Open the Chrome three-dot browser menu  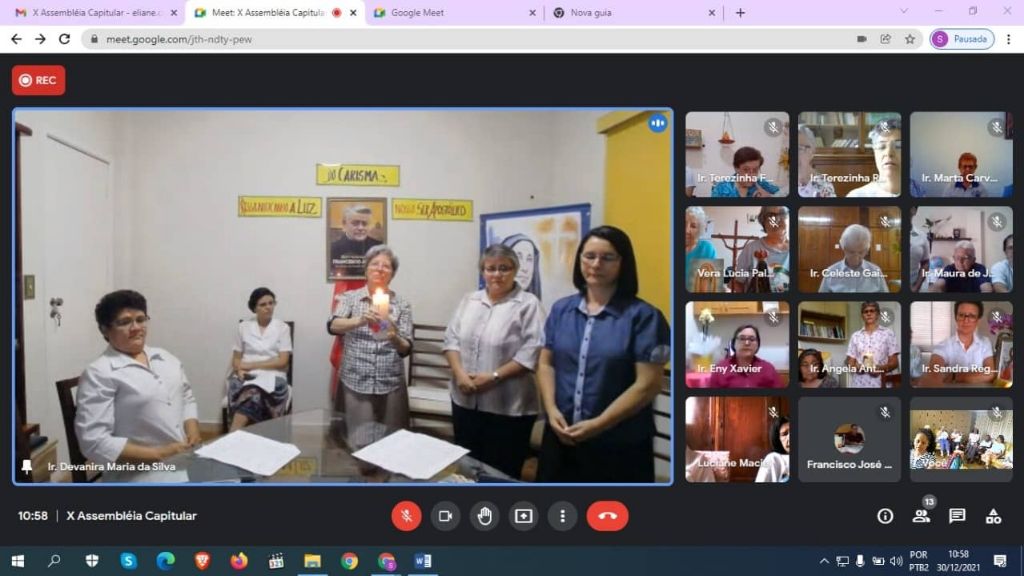tap(1008, 39)
